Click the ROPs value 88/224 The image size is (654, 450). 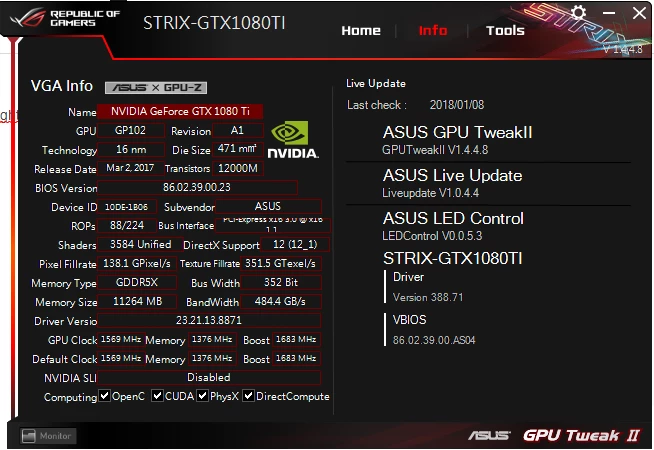[127, 226]
